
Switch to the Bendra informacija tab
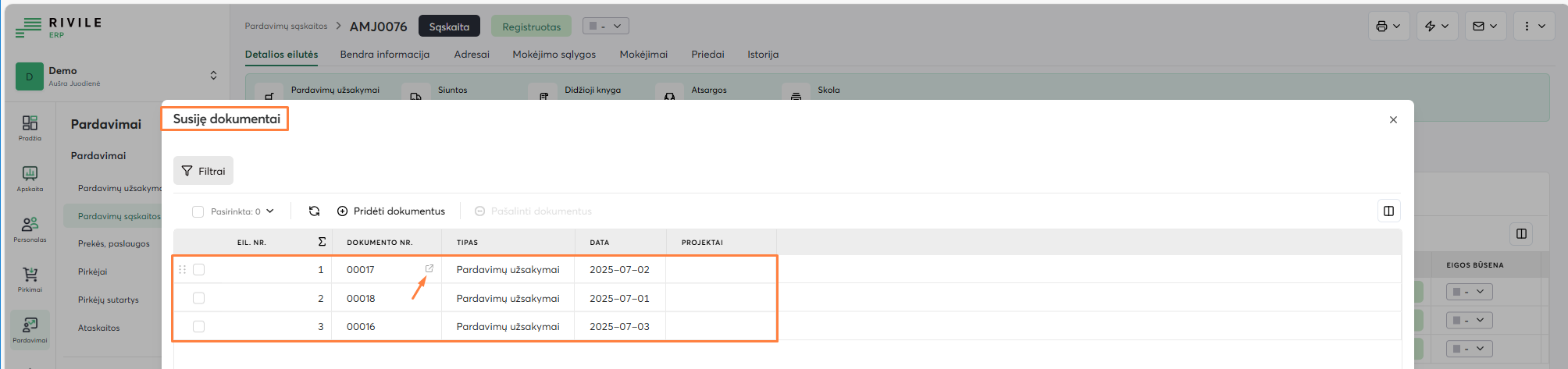coord(384,55)
